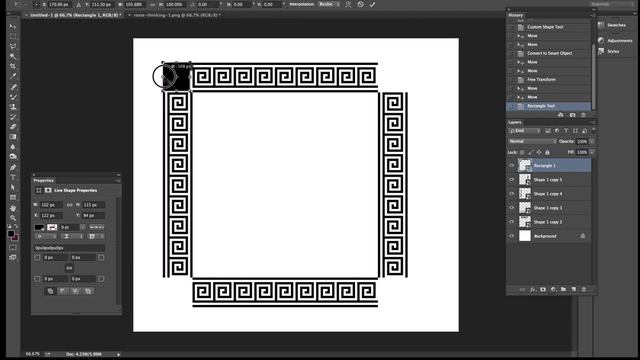The height and width of the screenshot is (360, 640).
Task: Delete layer trash icon in Layers panel
Action: click(x=584, y=289)
